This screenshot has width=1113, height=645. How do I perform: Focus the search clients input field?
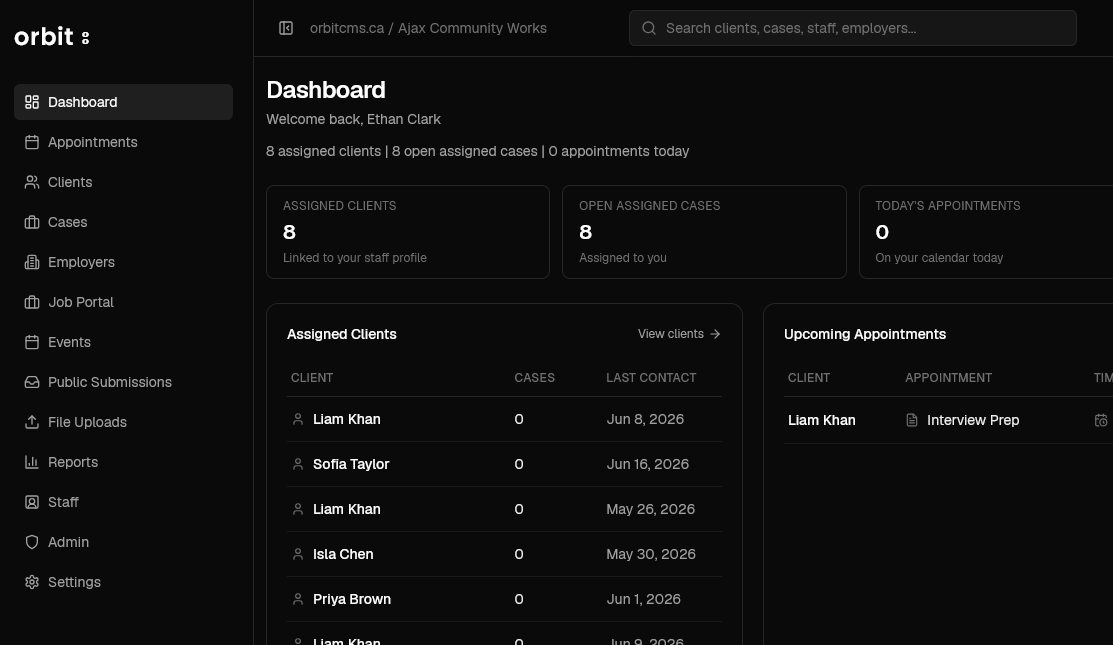coord(852,28)
